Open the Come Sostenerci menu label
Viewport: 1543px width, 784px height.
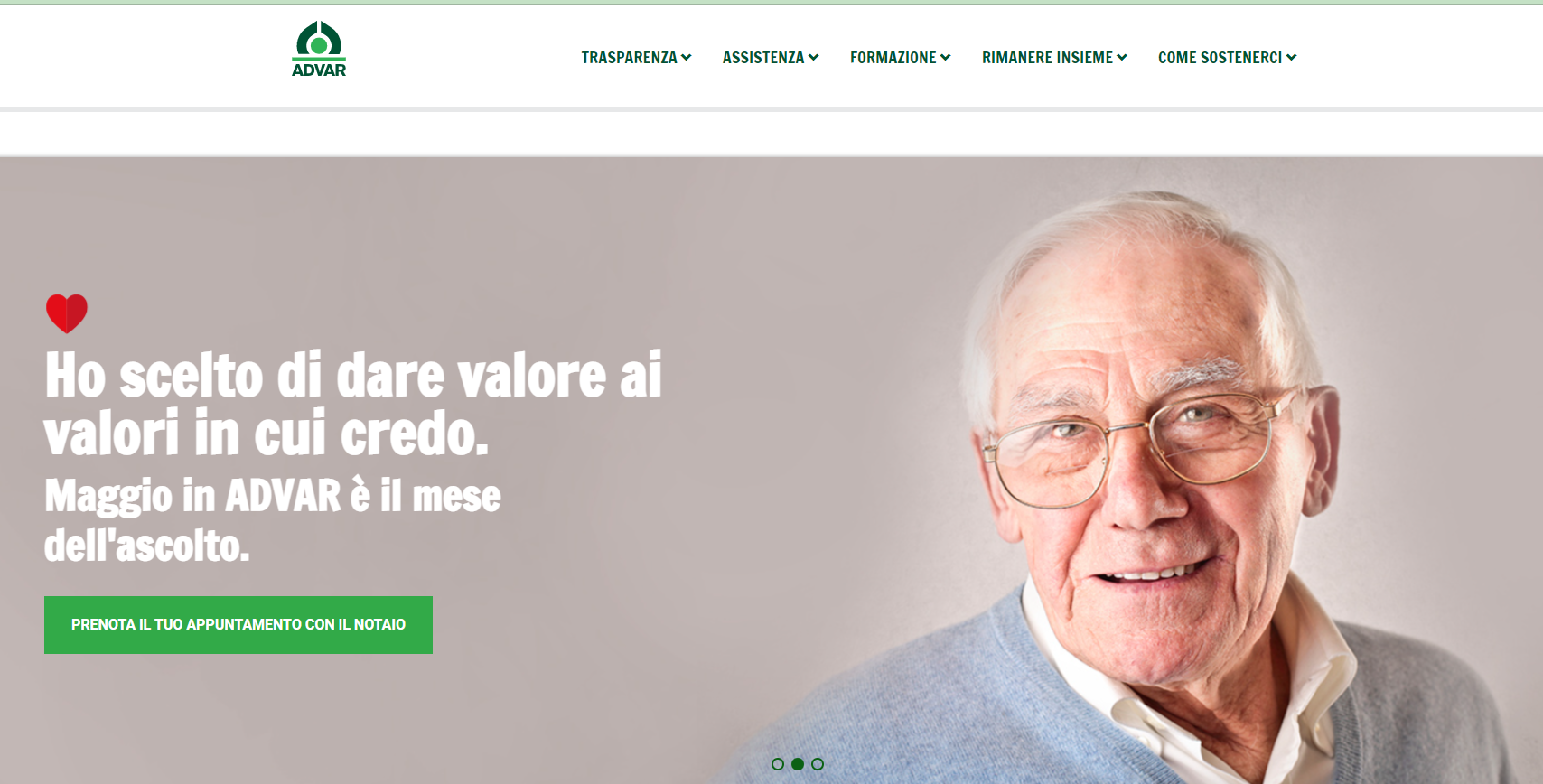click(x=1220, y=57)
